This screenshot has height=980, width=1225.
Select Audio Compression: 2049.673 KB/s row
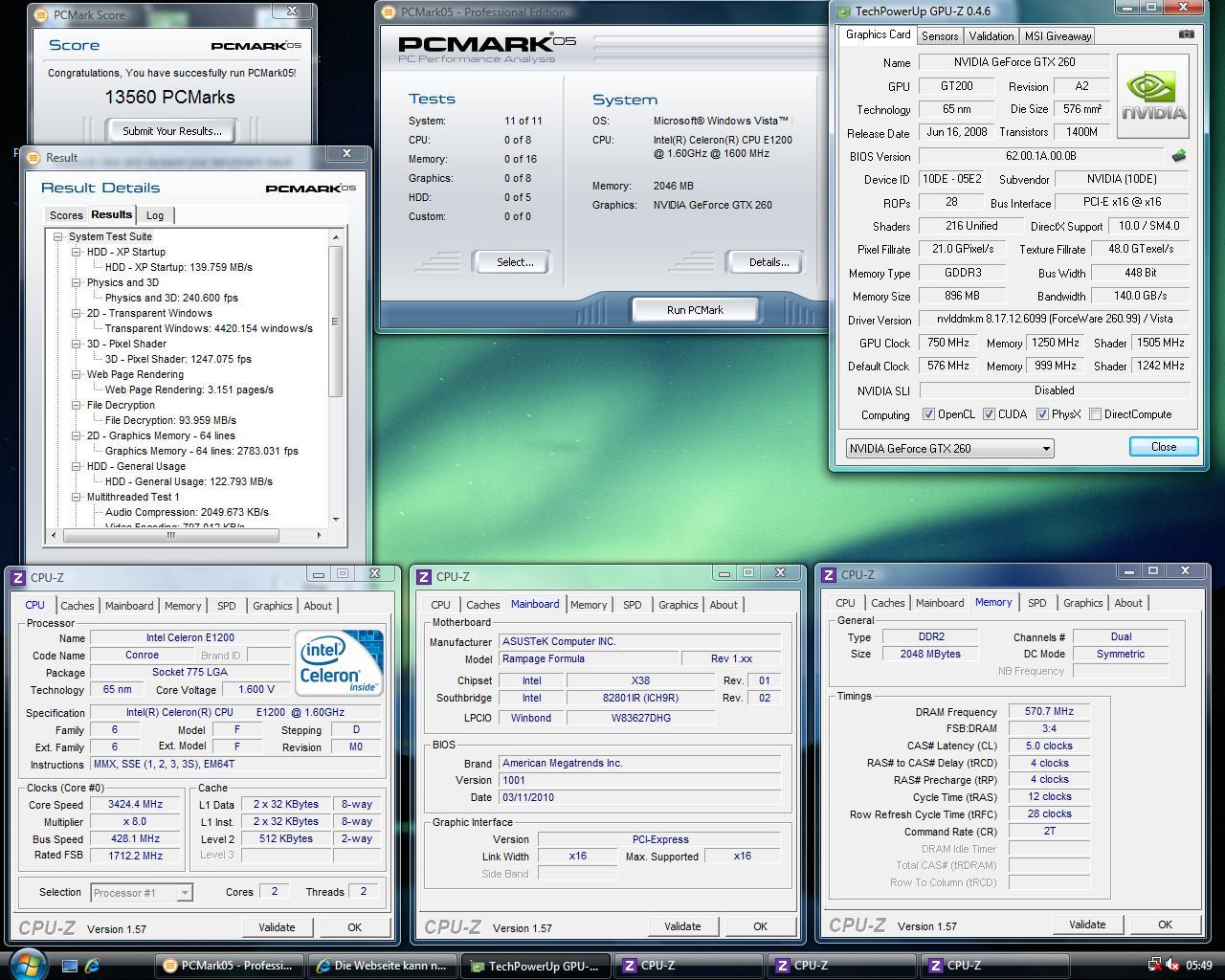click(x=187, y=512)
